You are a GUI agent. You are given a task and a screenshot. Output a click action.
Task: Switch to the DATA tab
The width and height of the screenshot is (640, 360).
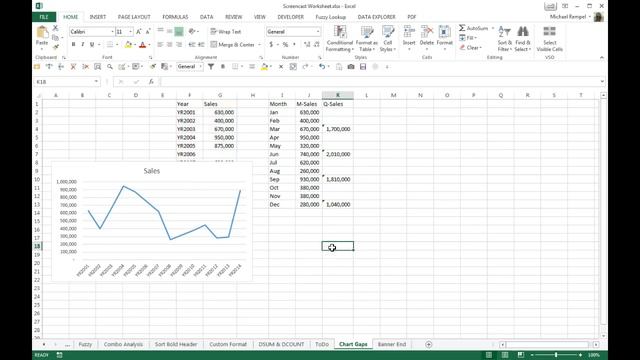point(207,17)
